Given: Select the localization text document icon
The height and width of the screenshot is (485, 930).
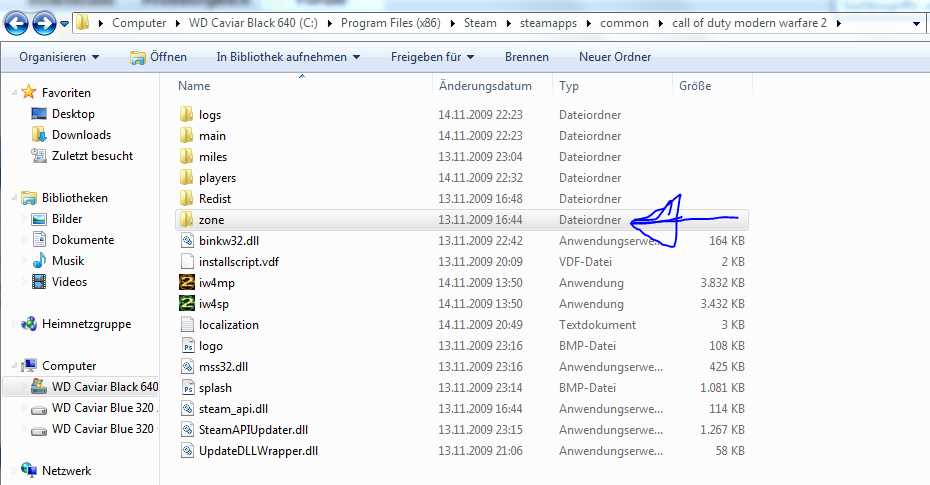Looking at the screenshot, I should tap(187, 324).
